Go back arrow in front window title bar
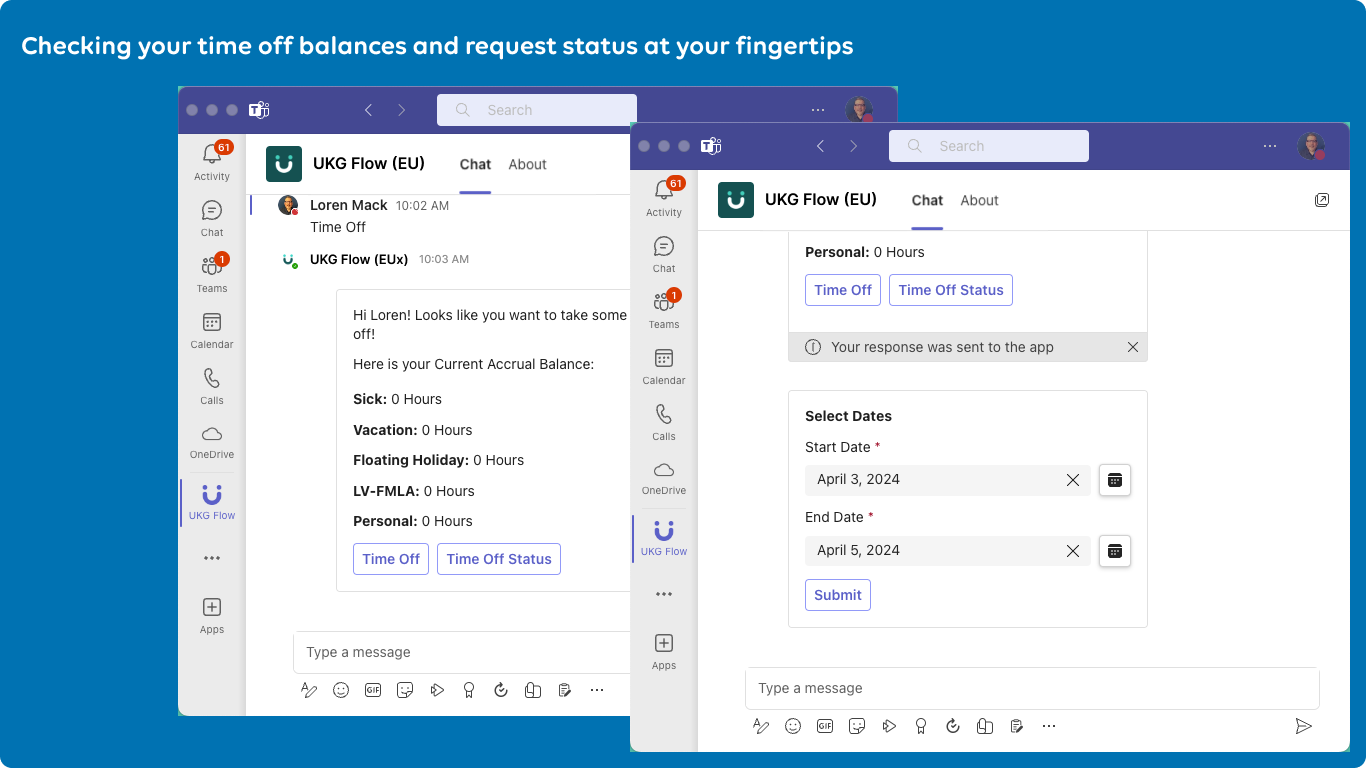The width and height of the screenshot is (1366, 768). pyautogui.click(x=821, y=146)
